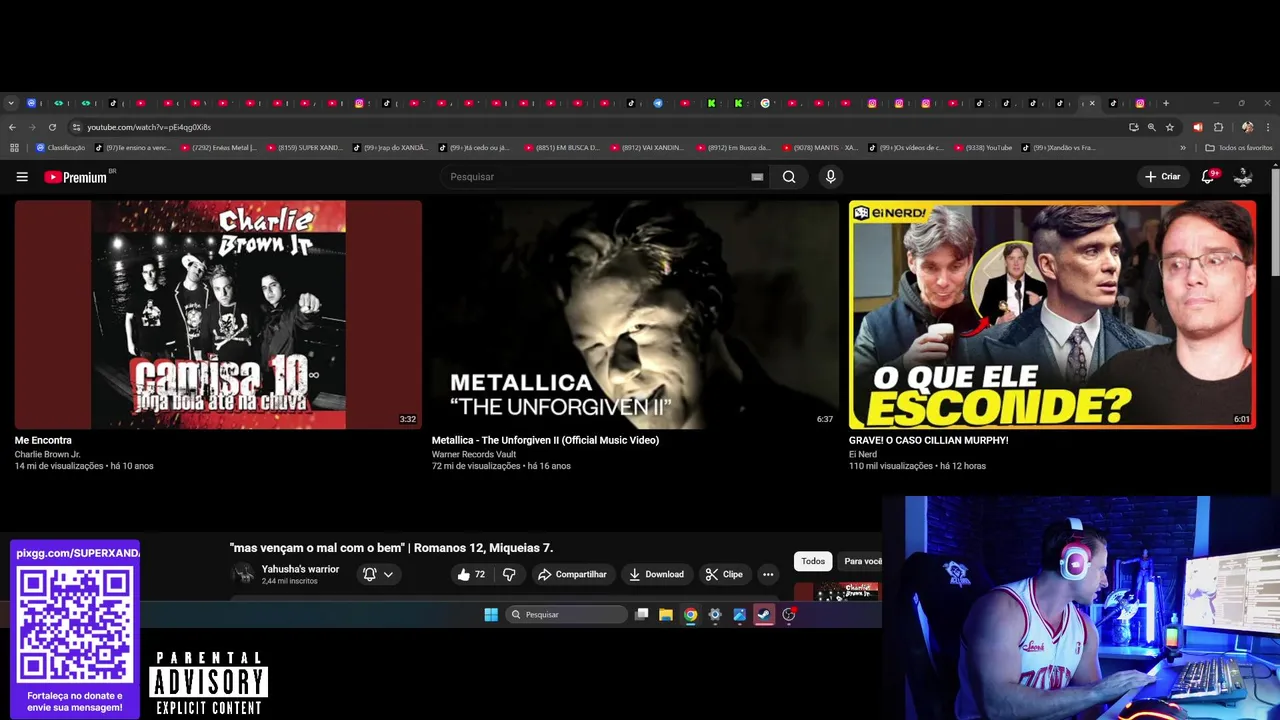The image size is (1280, 720).
Task: Play the Metallica Unforgiven II thumbnail
Action: 635,314
